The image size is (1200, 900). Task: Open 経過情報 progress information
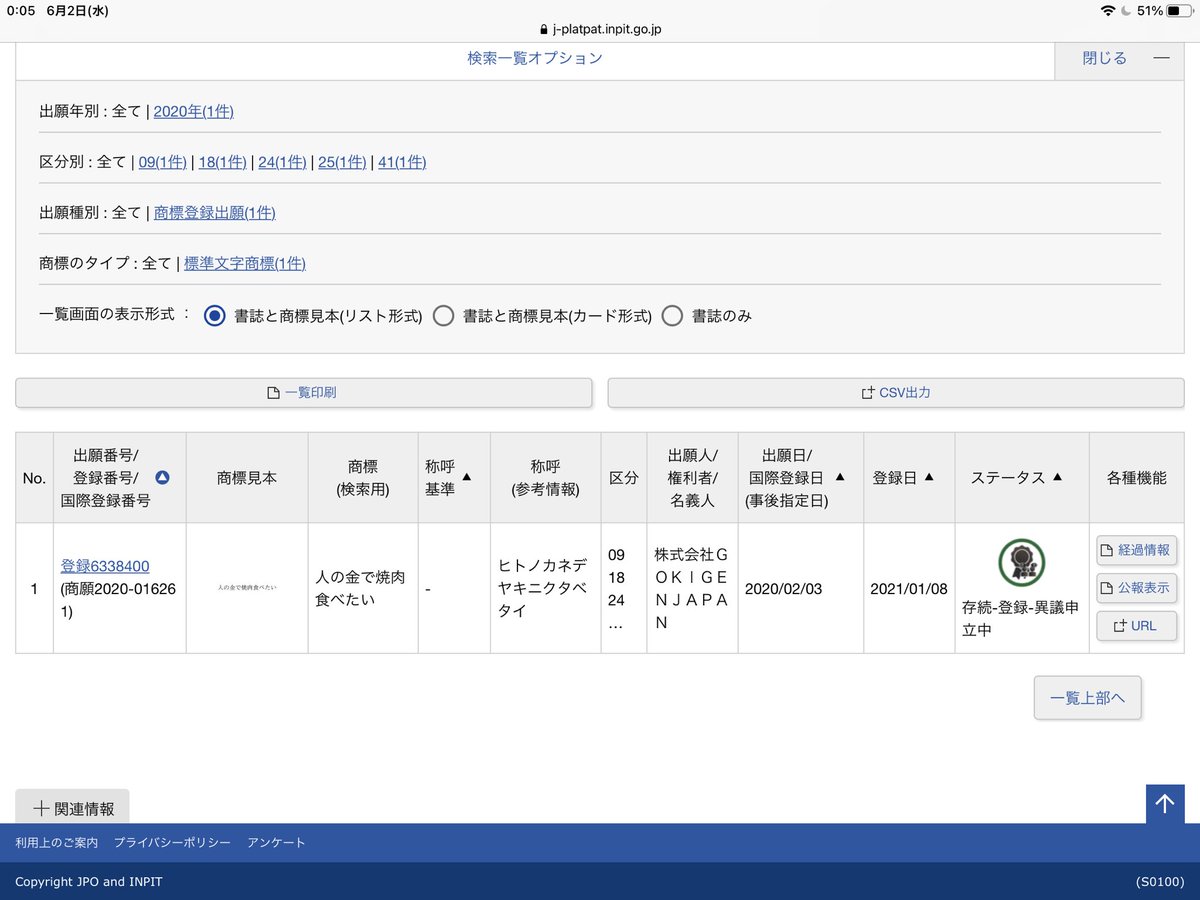click(x=1136, y=551)
